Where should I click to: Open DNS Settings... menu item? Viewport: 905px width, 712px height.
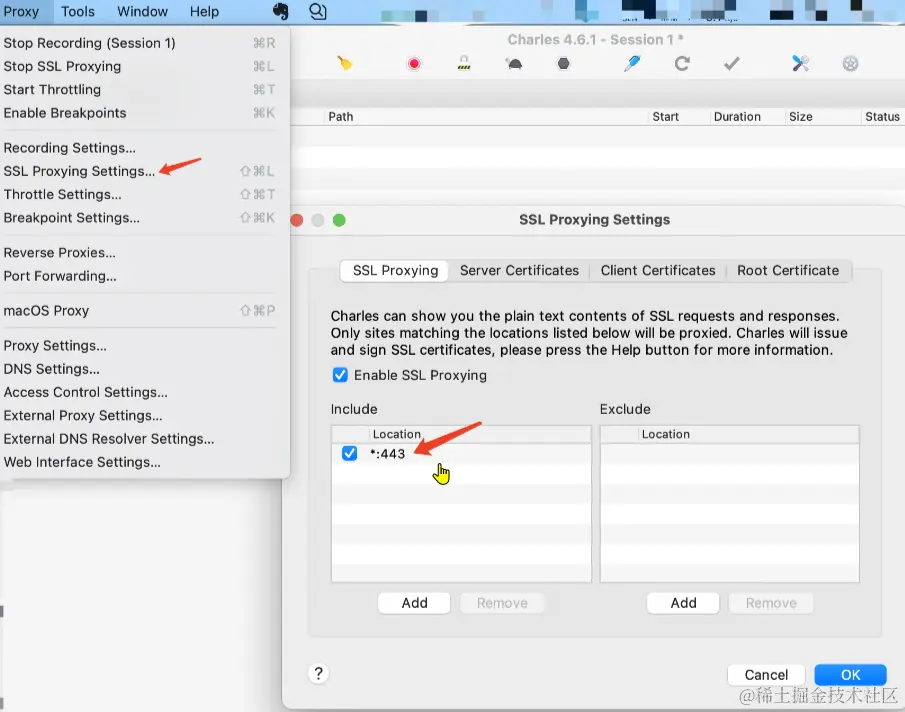click(x=139, y=369)
